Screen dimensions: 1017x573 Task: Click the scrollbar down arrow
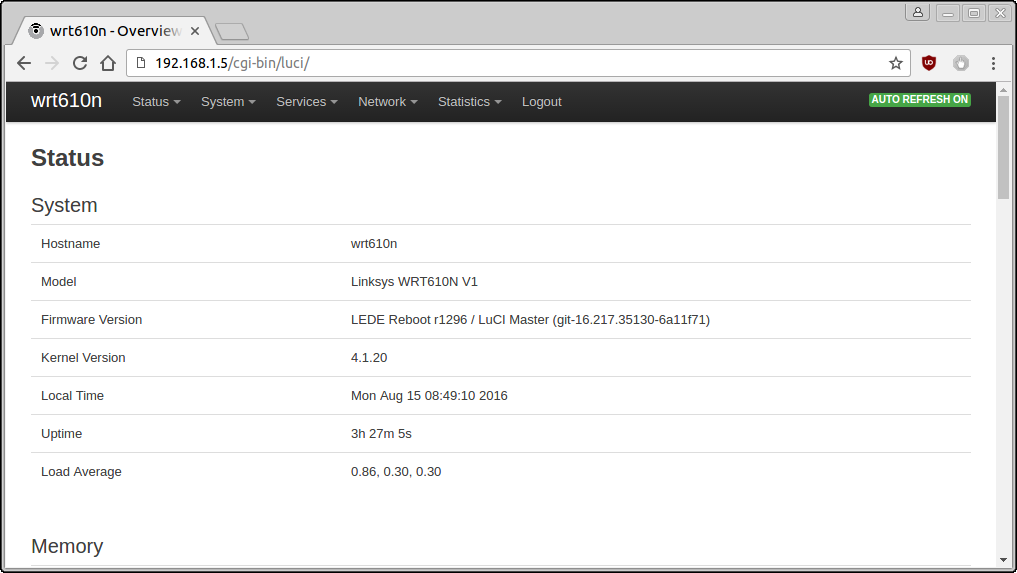coord(1003,559)
